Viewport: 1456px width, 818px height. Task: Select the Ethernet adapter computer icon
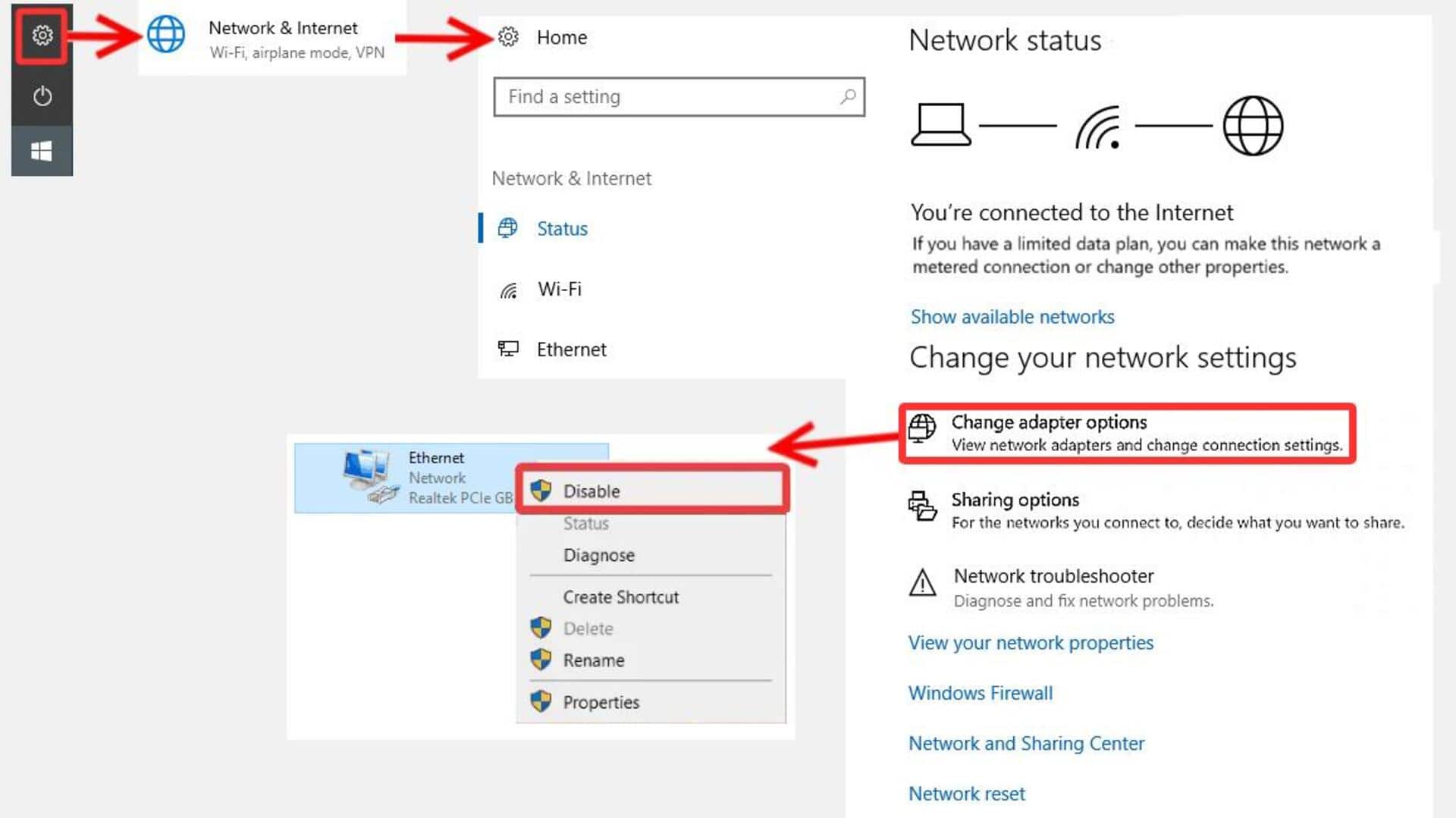click(371, 476)
